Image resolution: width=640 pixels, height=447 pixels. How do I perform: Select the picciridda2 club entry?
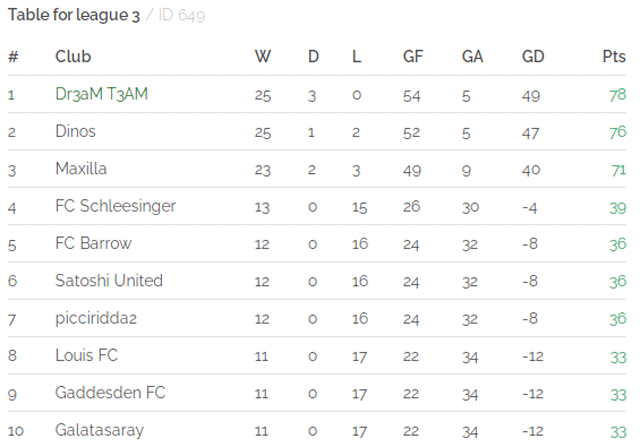point(96,318)
